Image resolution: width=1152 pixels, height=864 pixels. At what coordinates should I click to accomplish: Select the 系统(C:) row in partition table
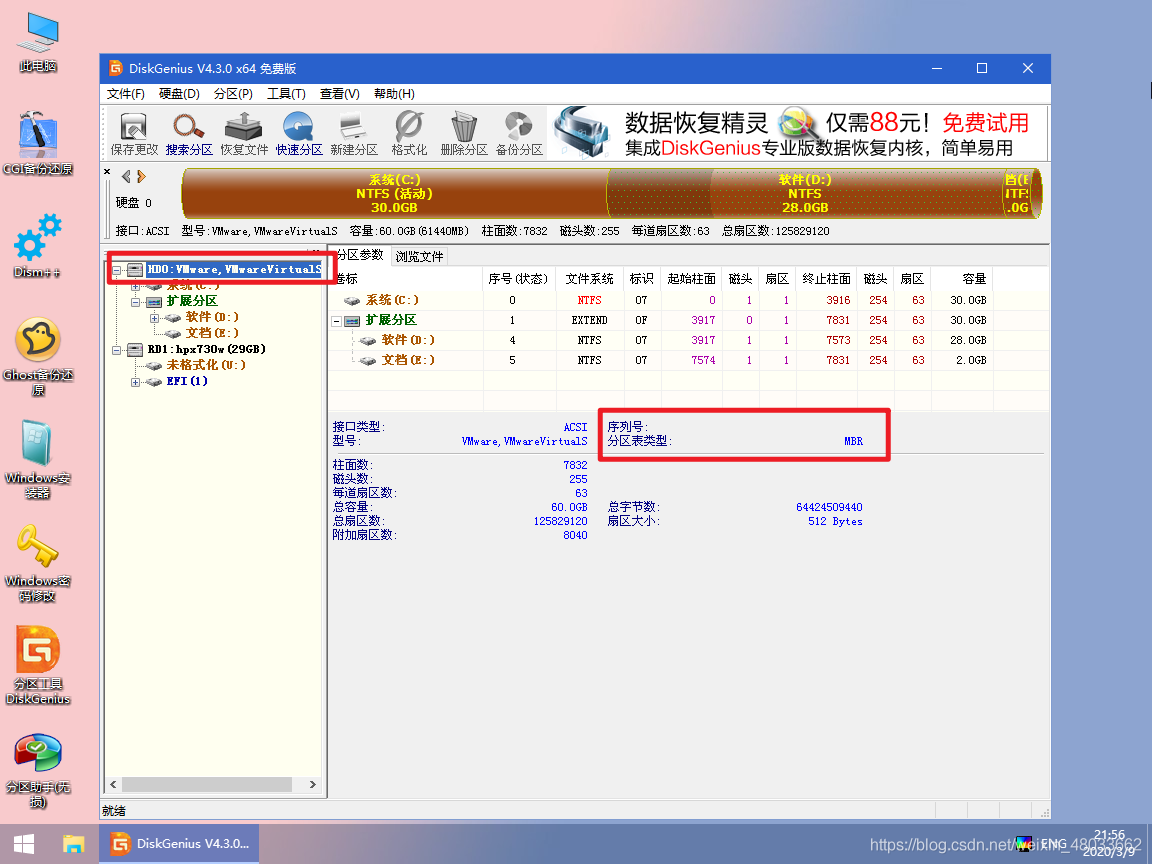click(661, 300)
